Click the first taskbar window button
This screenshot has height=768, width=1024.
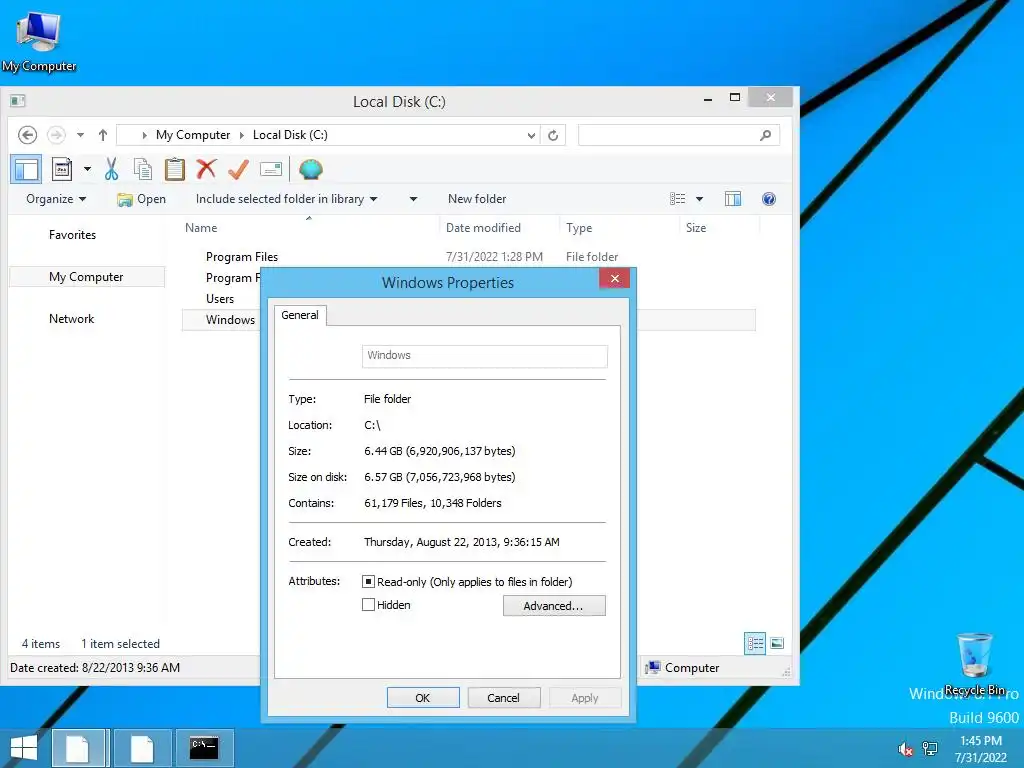tap(78, 748)
